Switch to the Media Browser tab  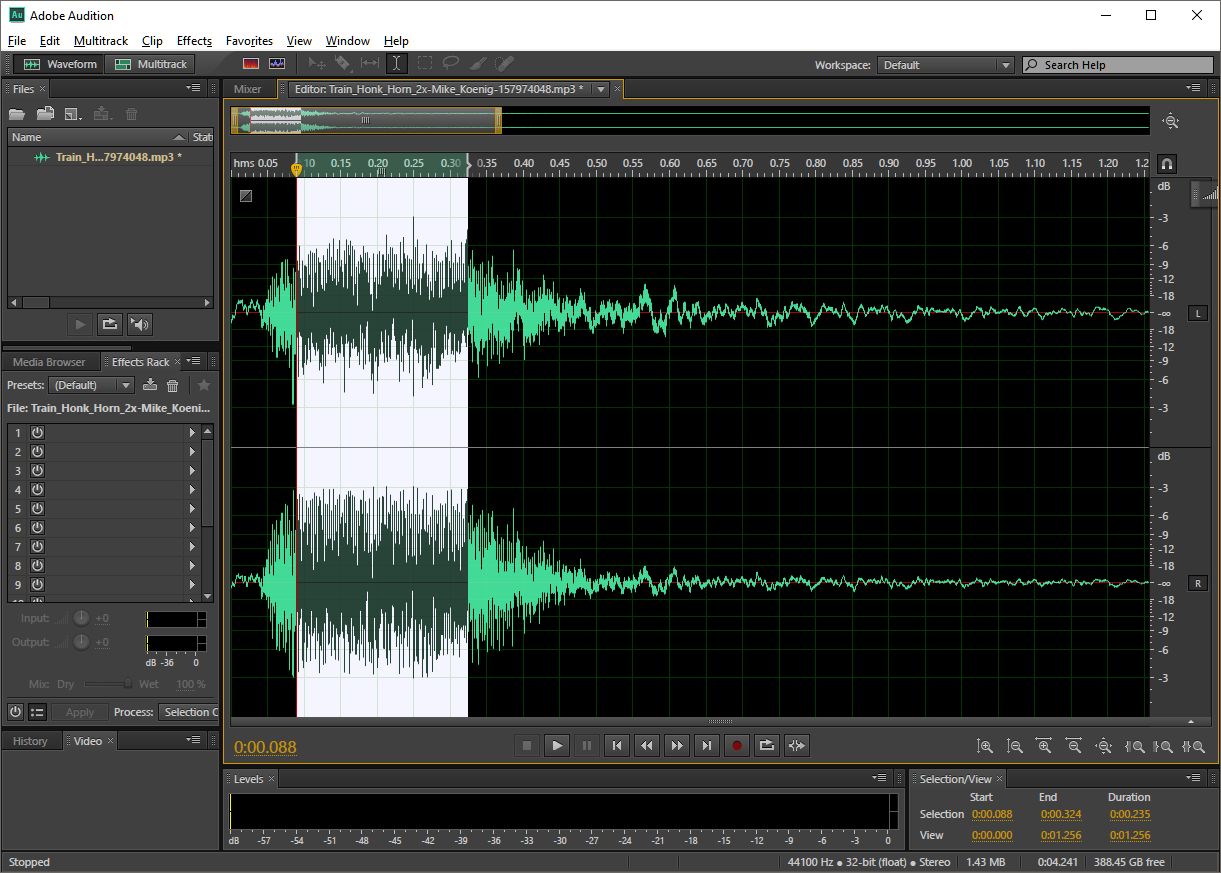tap(49, 362)
